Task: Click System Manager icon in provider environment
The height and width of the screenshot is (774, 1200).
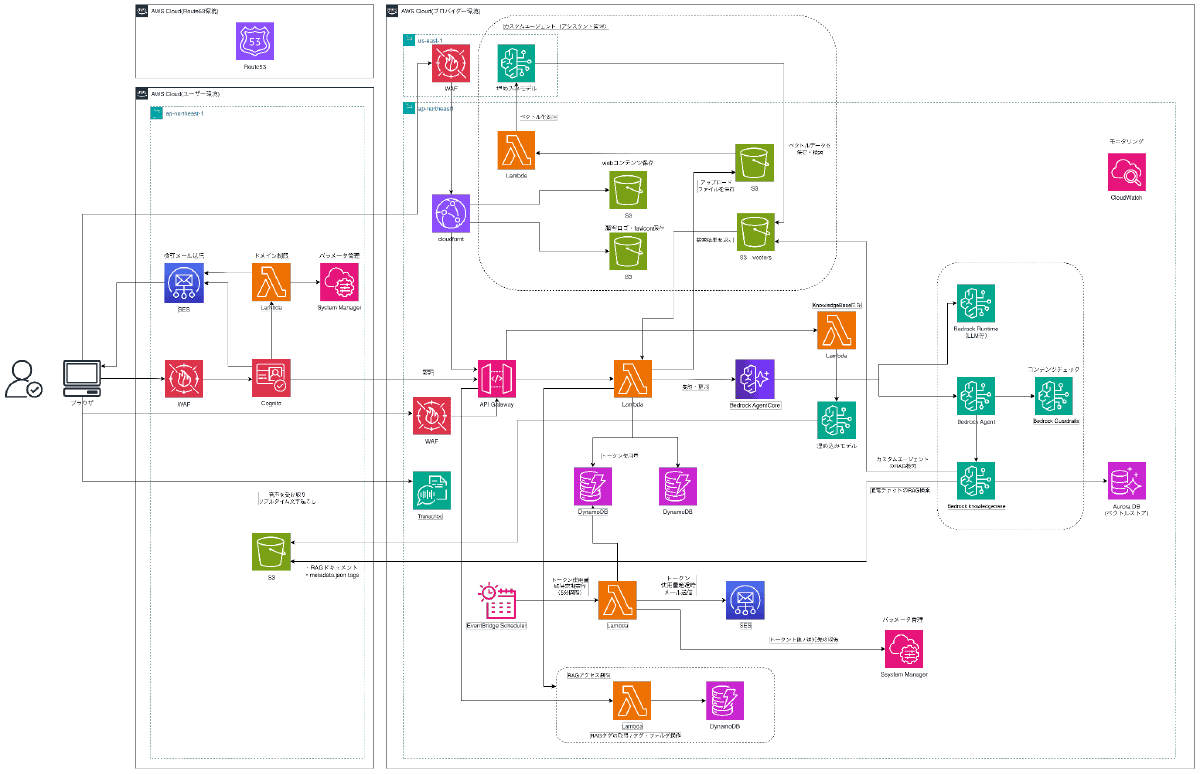Action: pyautogui.click(x=904, y=649)
